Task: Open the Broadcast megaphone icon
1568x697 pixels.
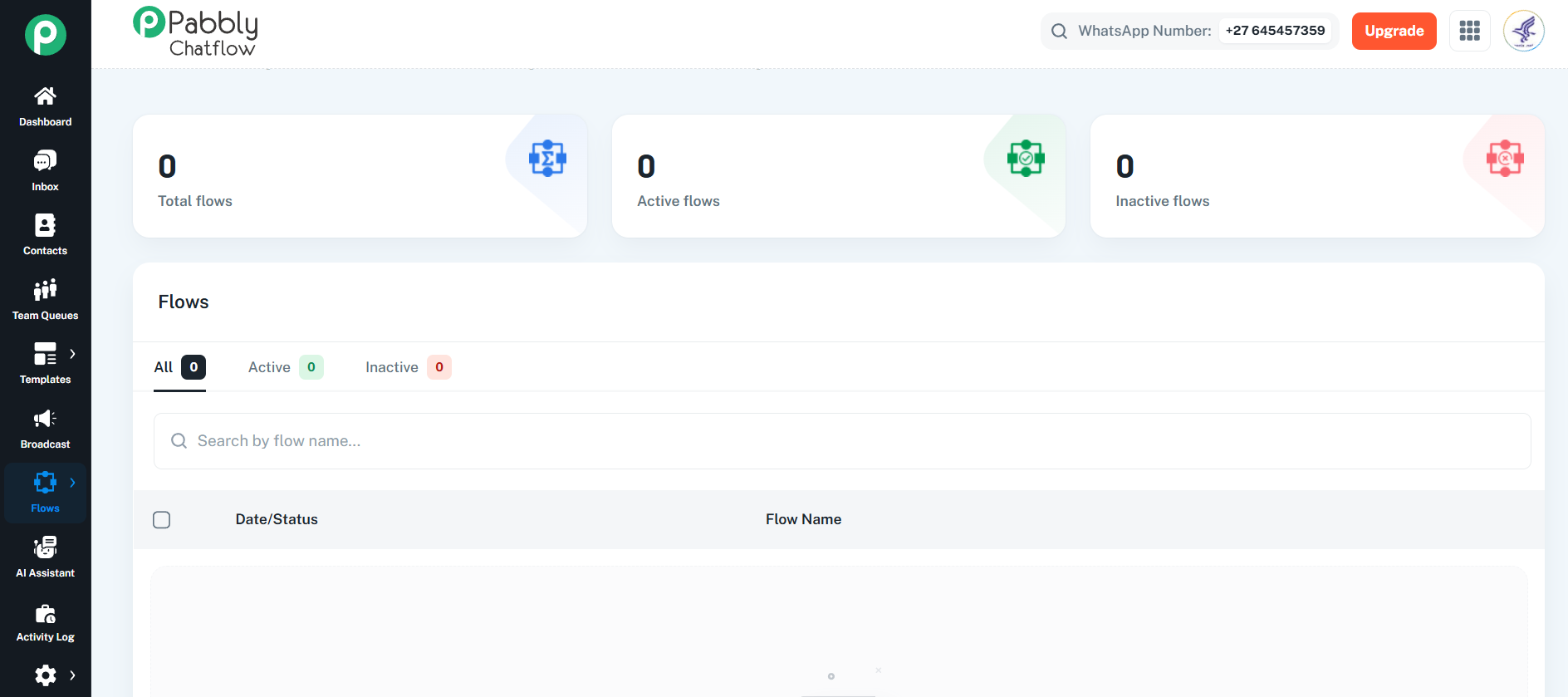Action: [45, 419]
